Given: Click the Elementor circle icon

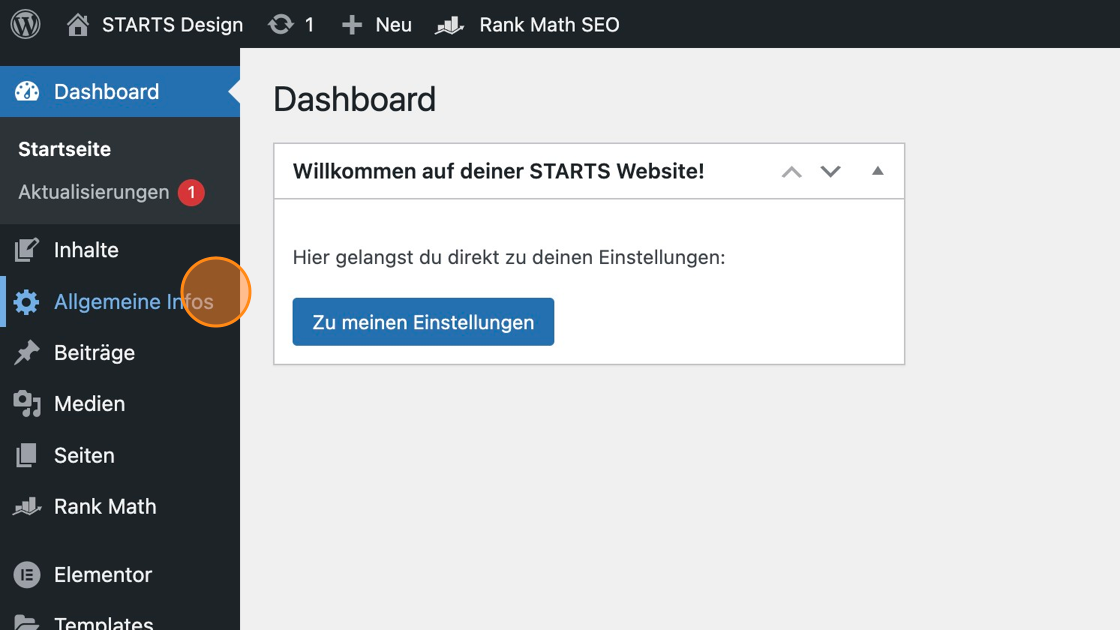Looking at the screenshot, I should point(27,574).
